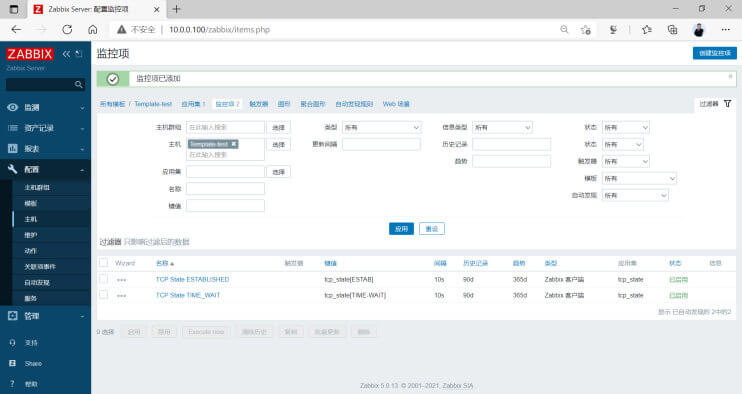Click the blue Apply filter button
Screen dimensions: 742x394
[401, 229]
